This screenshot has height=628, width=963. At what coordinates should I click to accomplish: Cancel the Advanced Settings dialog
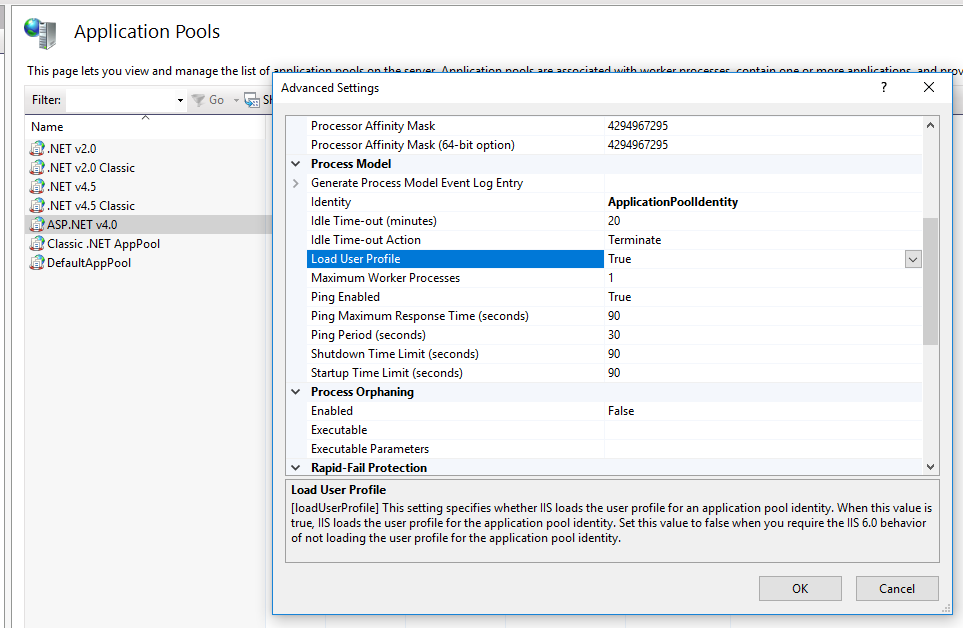tap(897, 589)
